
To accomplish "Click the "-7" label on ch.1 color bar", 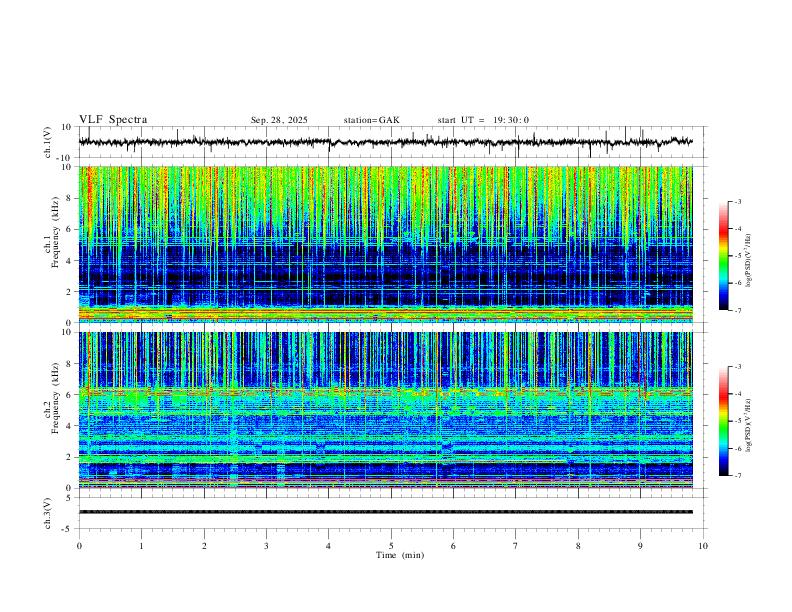I will click(738, 310).
